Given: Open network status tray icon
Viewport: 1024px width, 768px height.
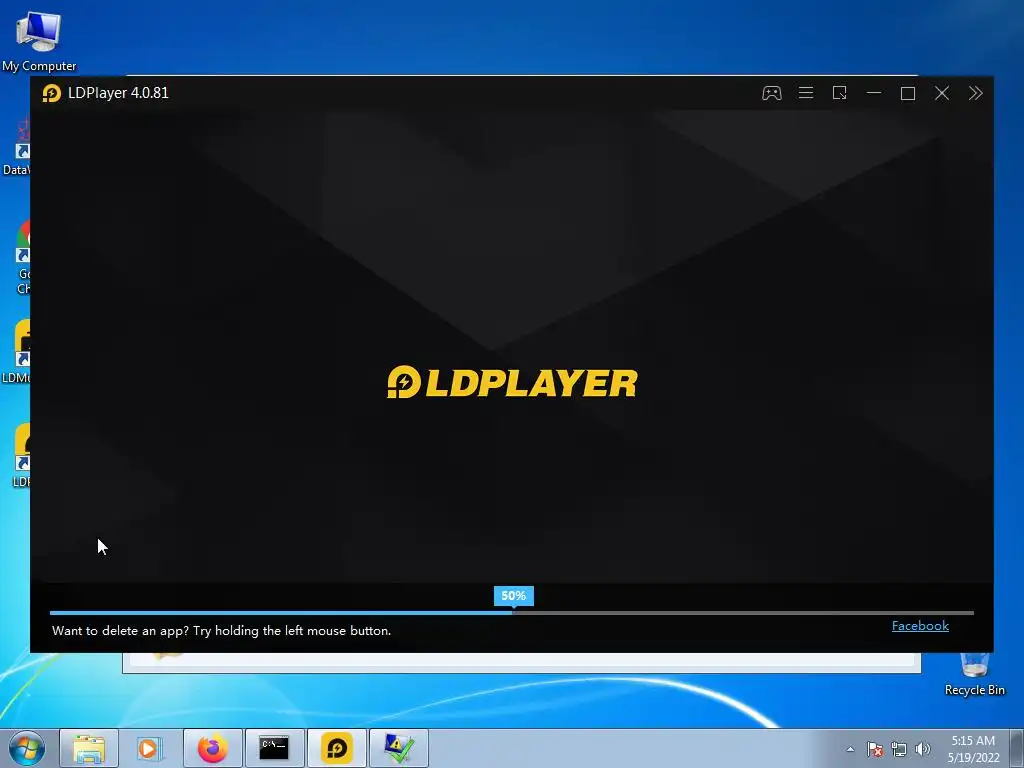Looking at the screenshot, I should point(899,749).
